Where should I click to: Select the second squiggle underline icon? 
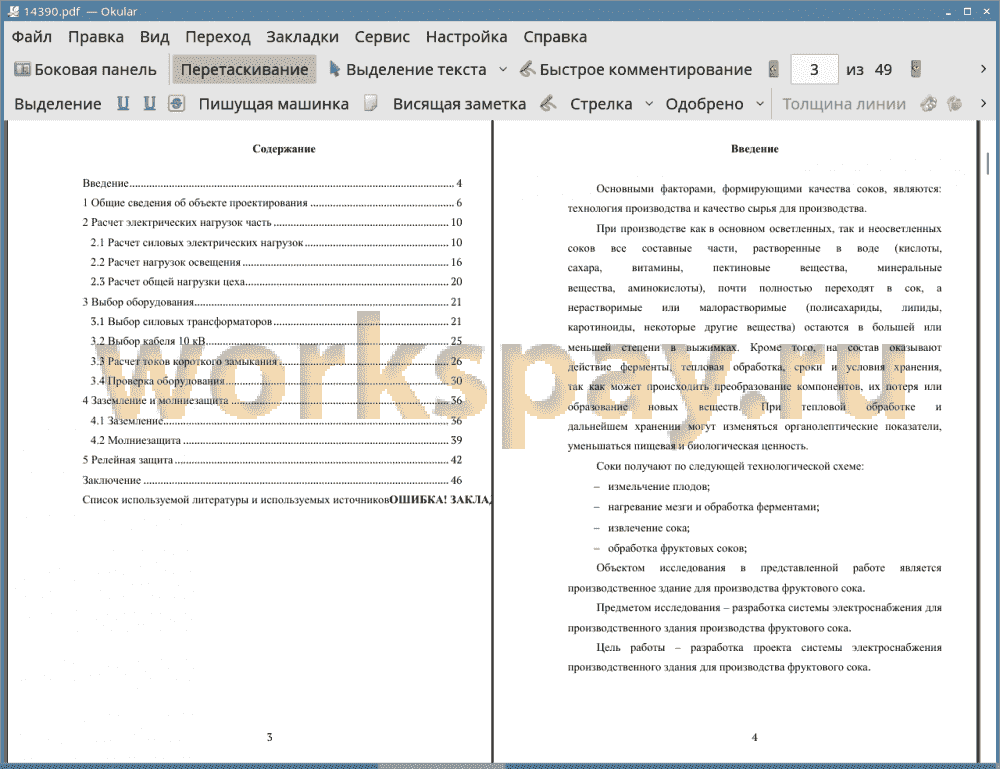(x=149, y=104)
